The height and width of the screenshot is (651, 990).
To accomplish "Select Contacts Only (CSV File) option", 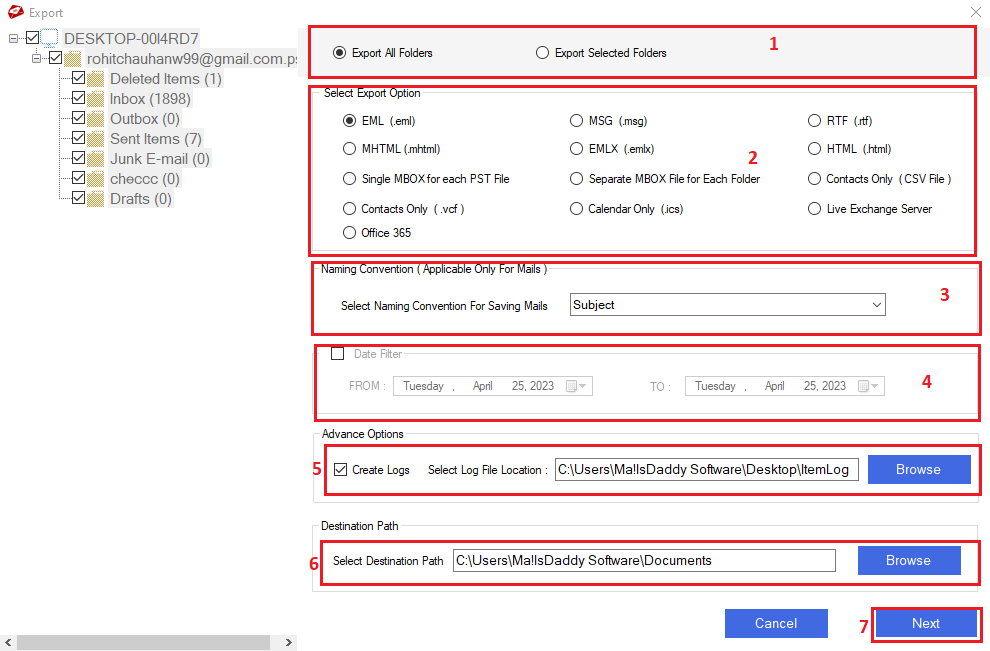I will point(814,179).
